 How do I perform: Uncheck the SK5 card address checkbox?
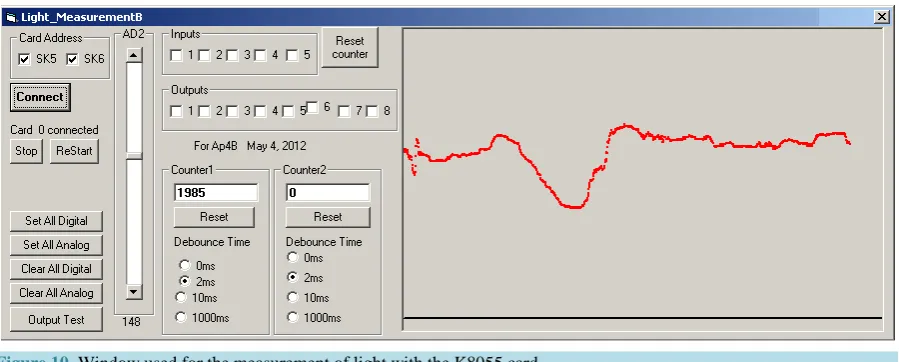click(x=24, y=59)
